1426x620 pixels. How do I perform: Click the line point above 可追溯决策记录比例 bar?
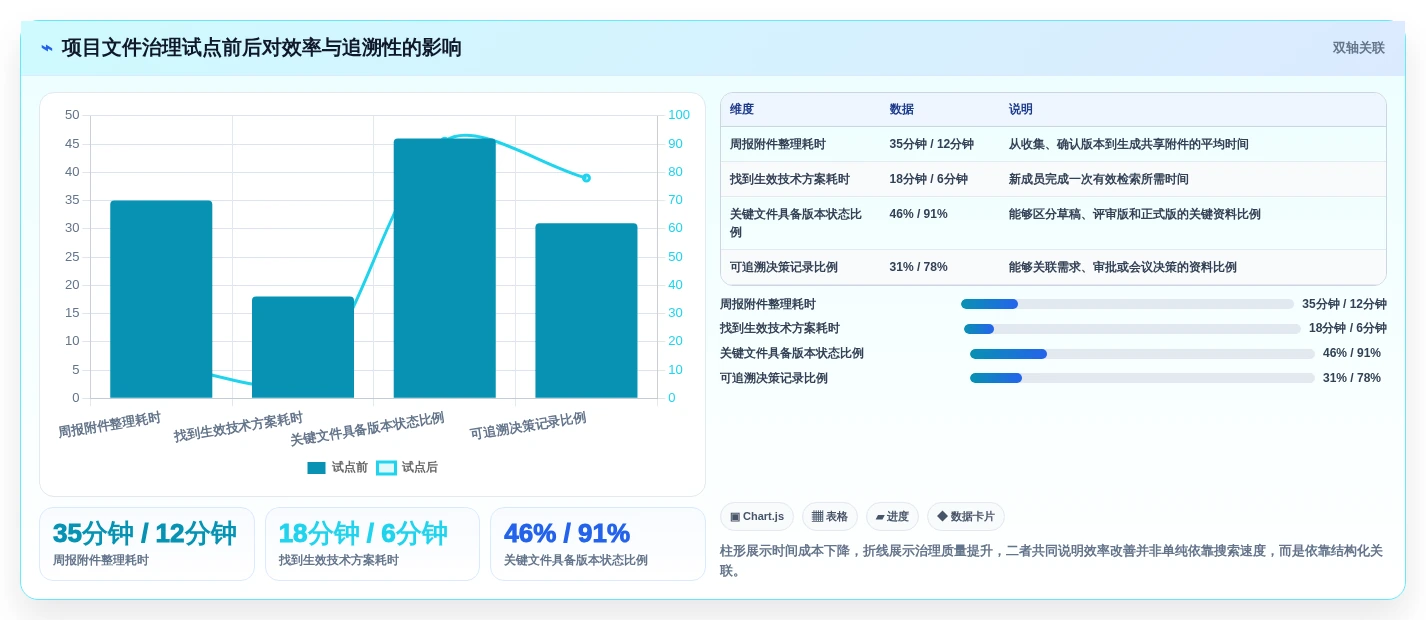tap(586, 178)
